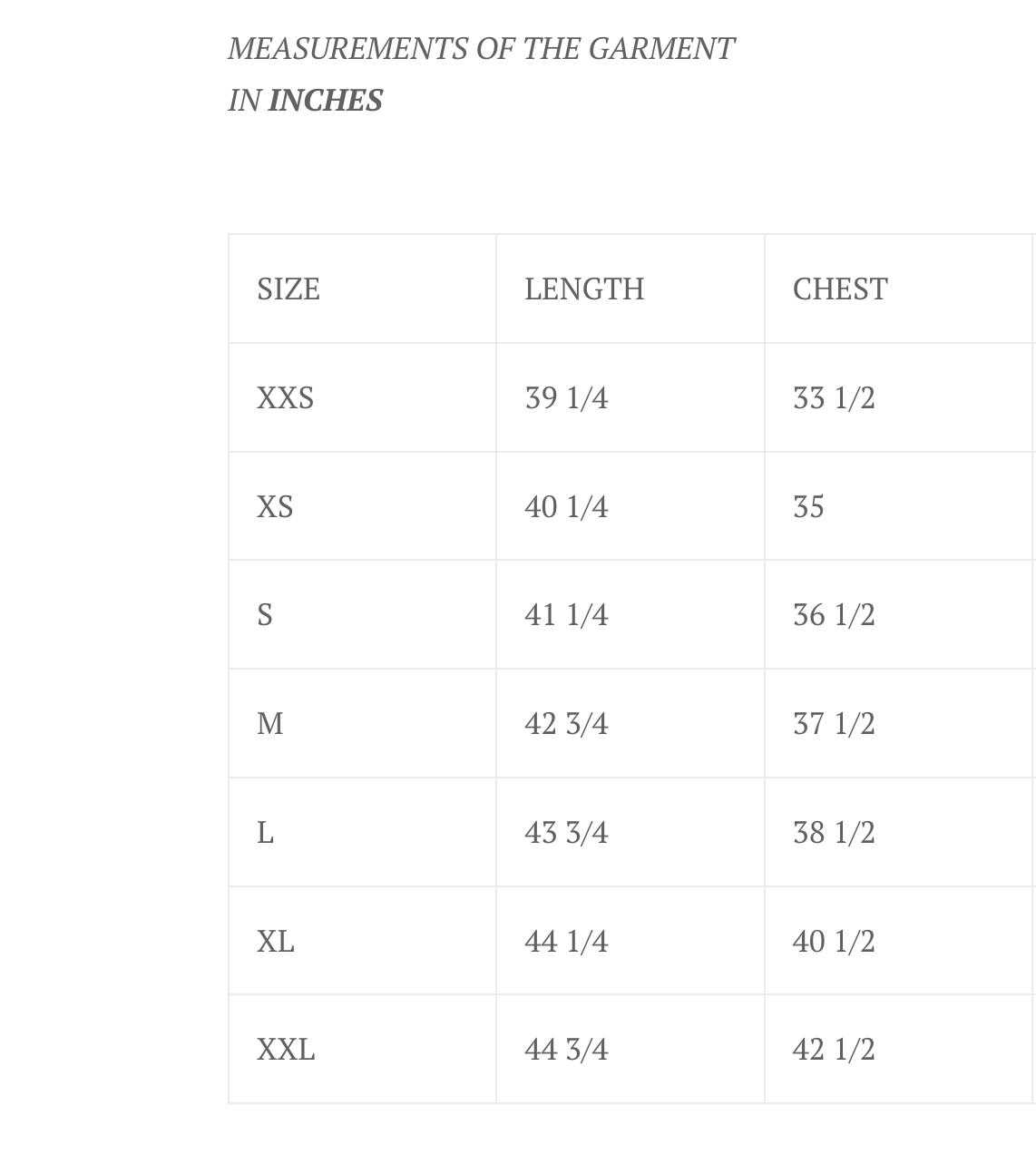Click the 39 1/4 length value
The height and width of the screenshot is (1174, 1036).
click(x=566, y=398)
